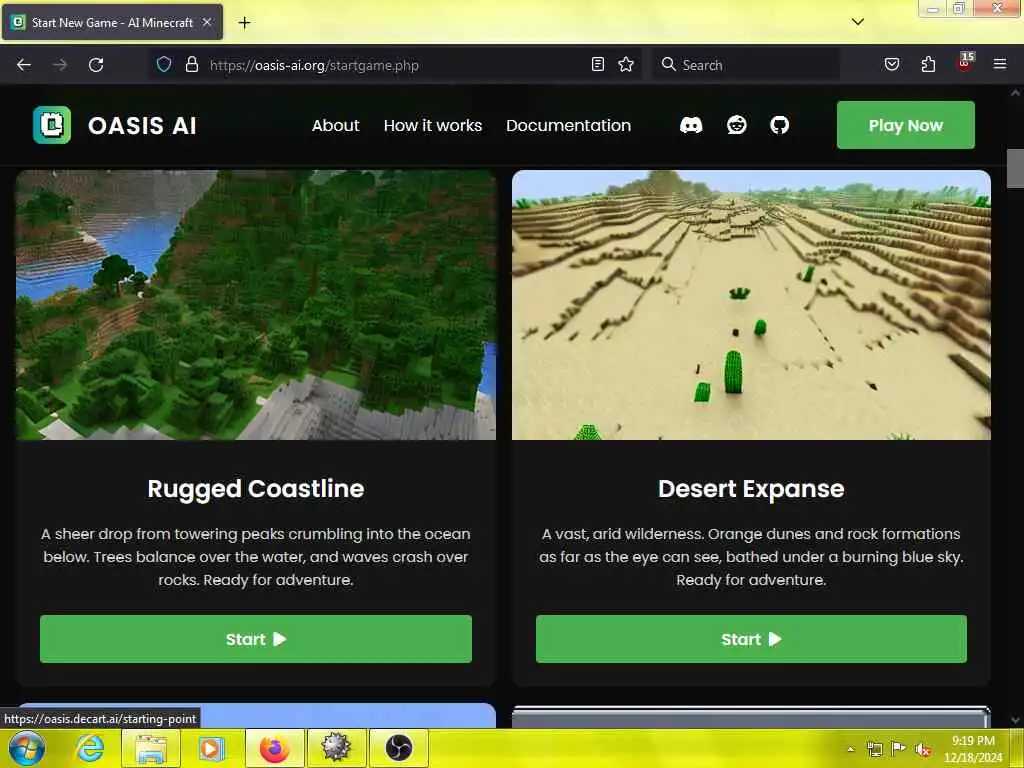Toggle reader view icon in address bar
Image resolution: width=1024 pixels, height=768 pixels.
tap(598, 64)
